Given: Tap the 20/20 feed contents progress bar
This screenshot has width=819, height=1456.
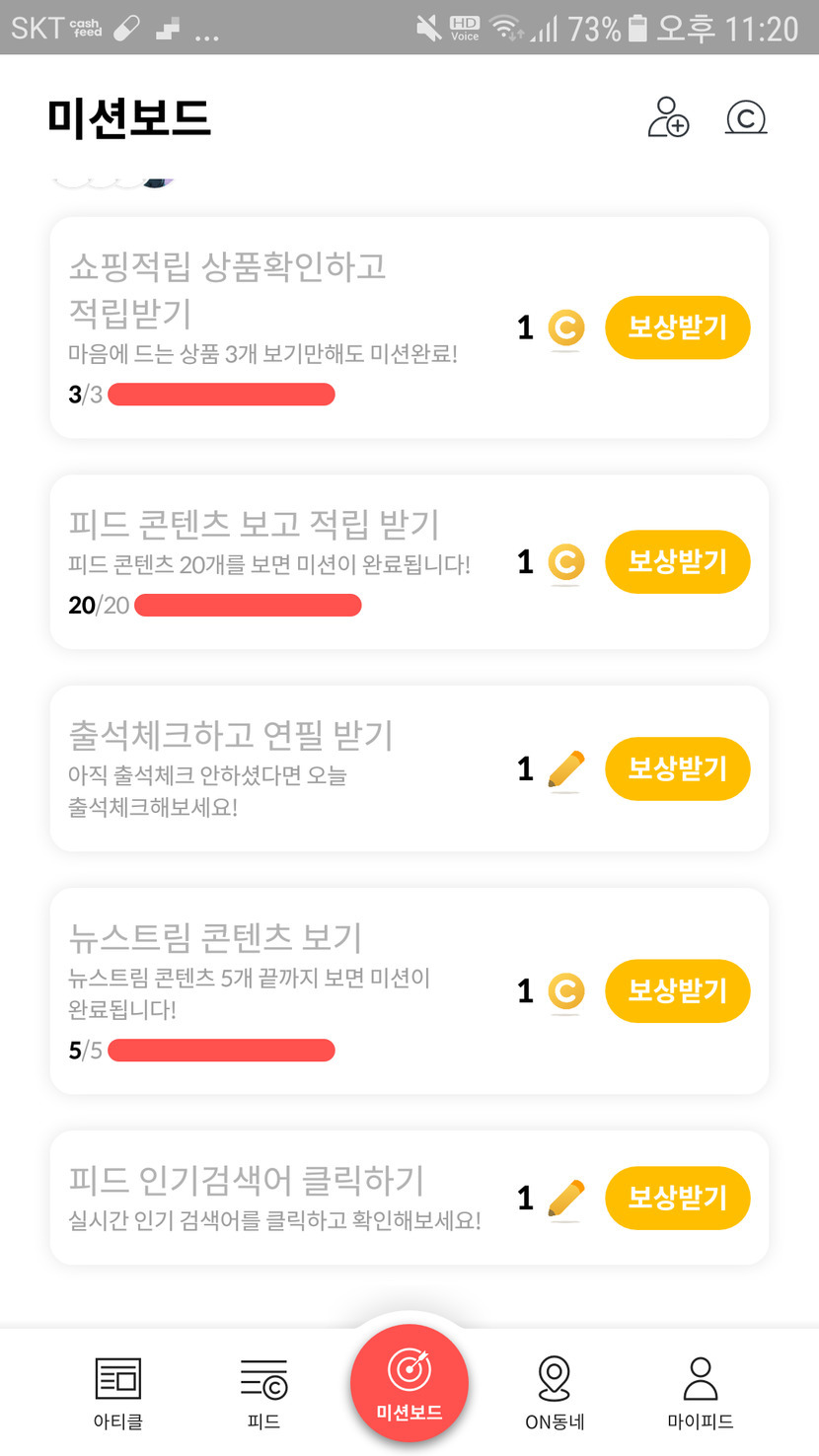Looking at the screenshot, I should pos(248,606).
